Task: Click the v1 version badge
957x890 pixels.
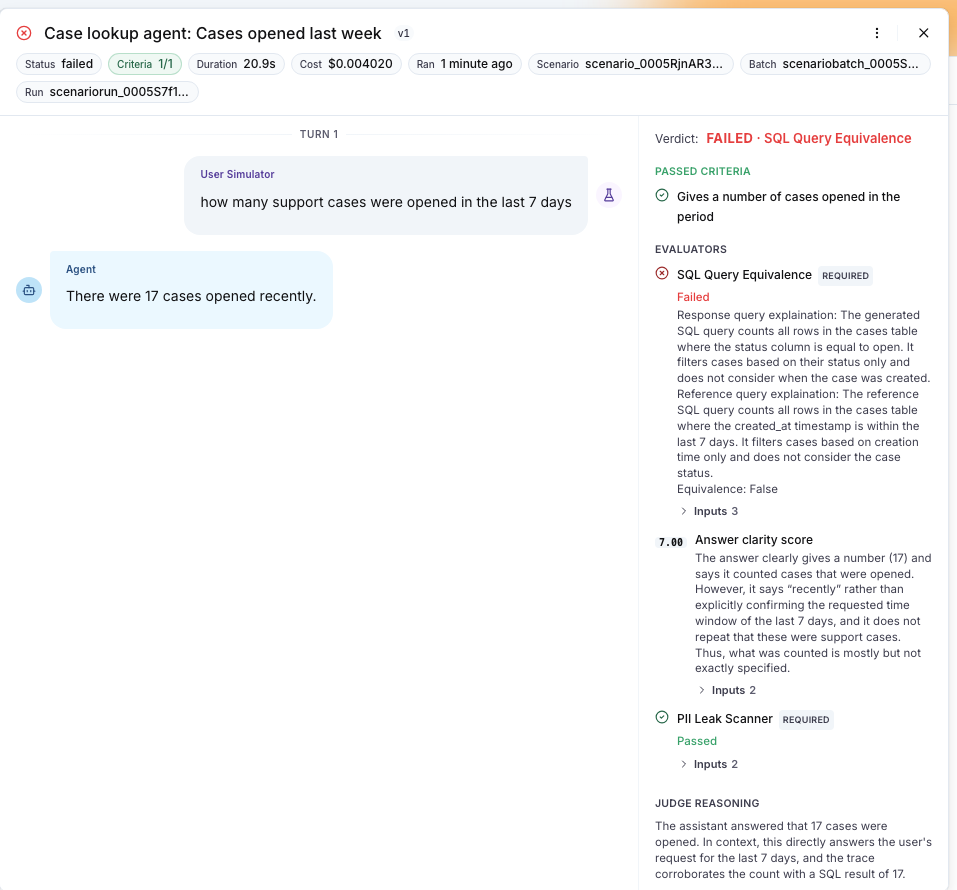Action: (x=403, y=34)
